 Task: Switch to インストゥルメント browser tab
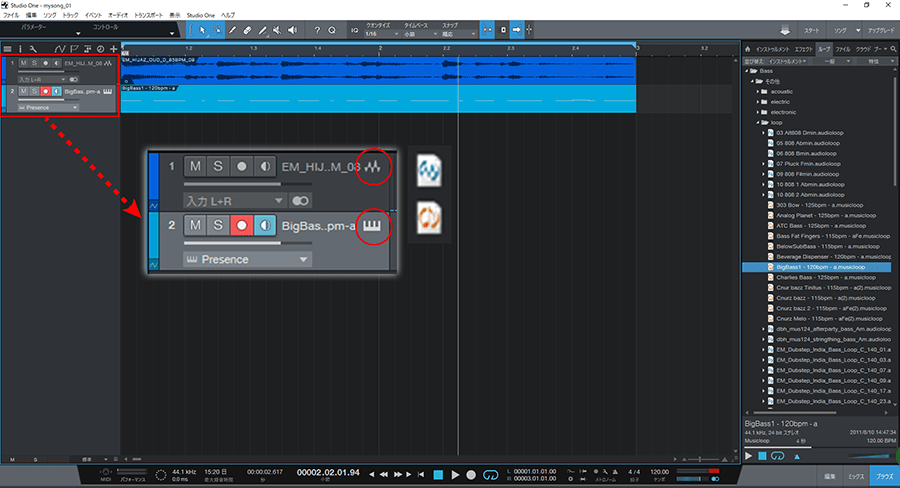coord(773,49)
